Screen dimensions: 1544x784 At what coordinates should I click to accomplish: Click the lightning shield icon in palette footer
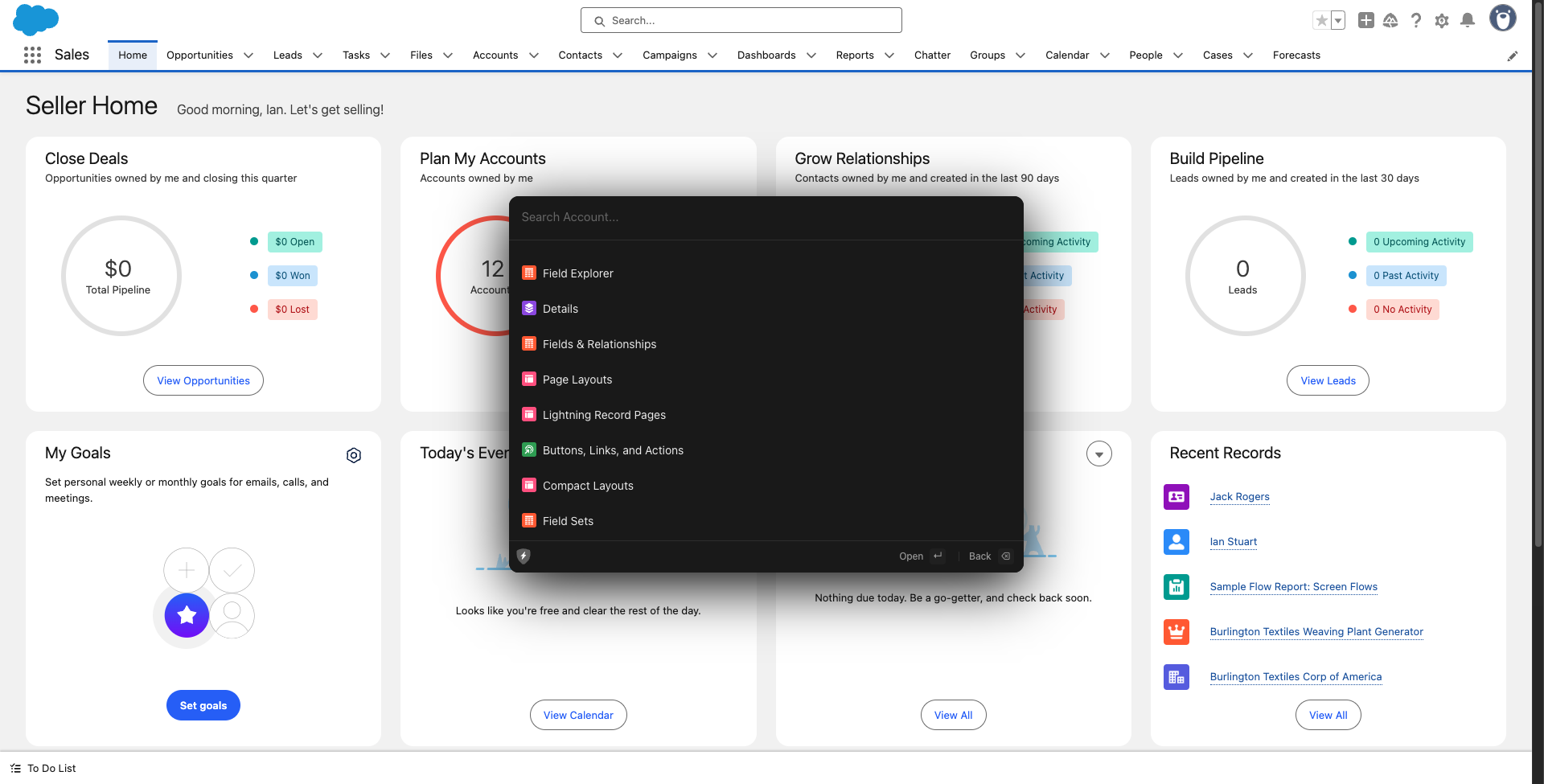[524, 556]
